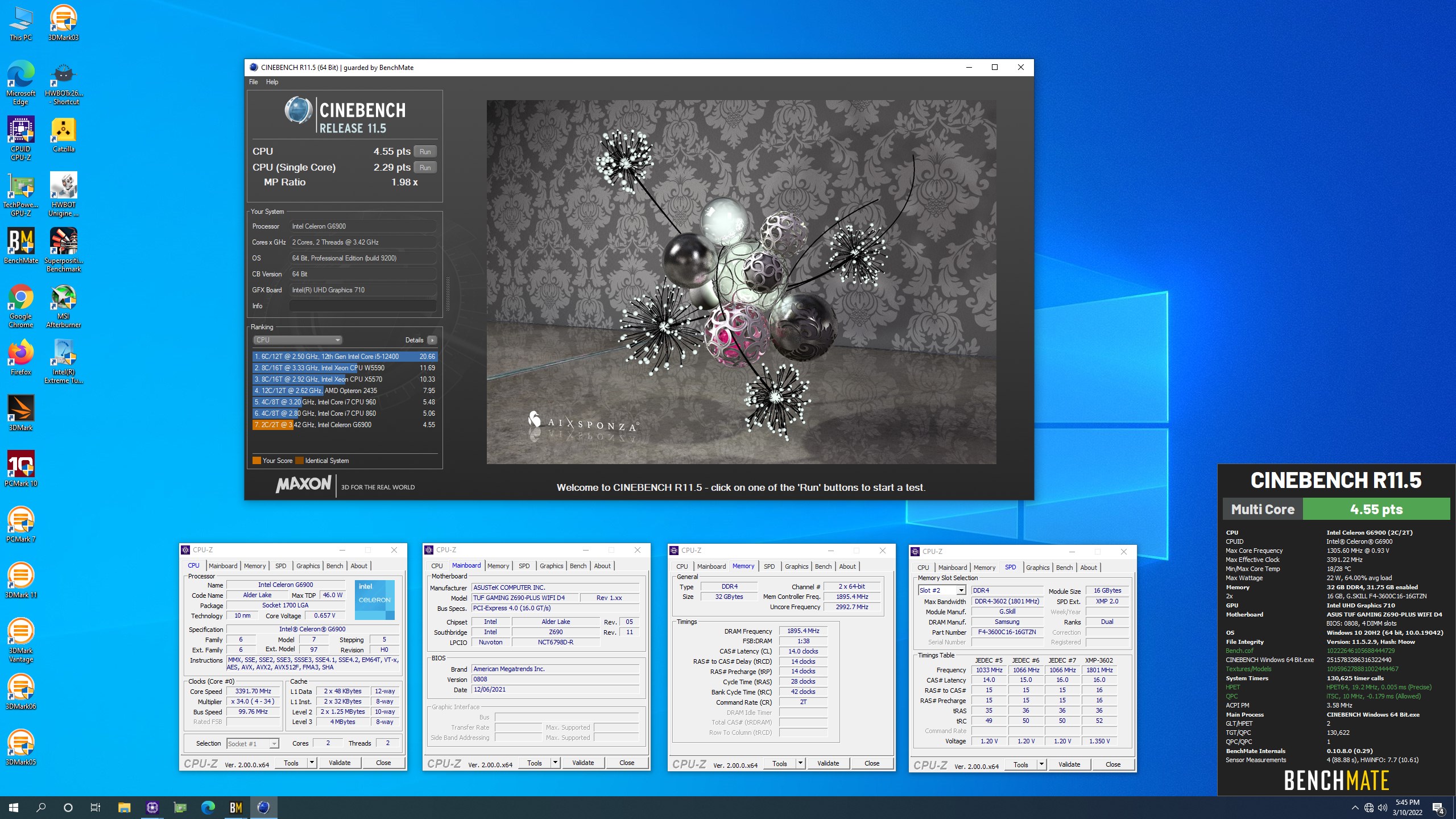Open the PCMark 10 desktop icon
1456x819 pixels.
pos(20,469)
